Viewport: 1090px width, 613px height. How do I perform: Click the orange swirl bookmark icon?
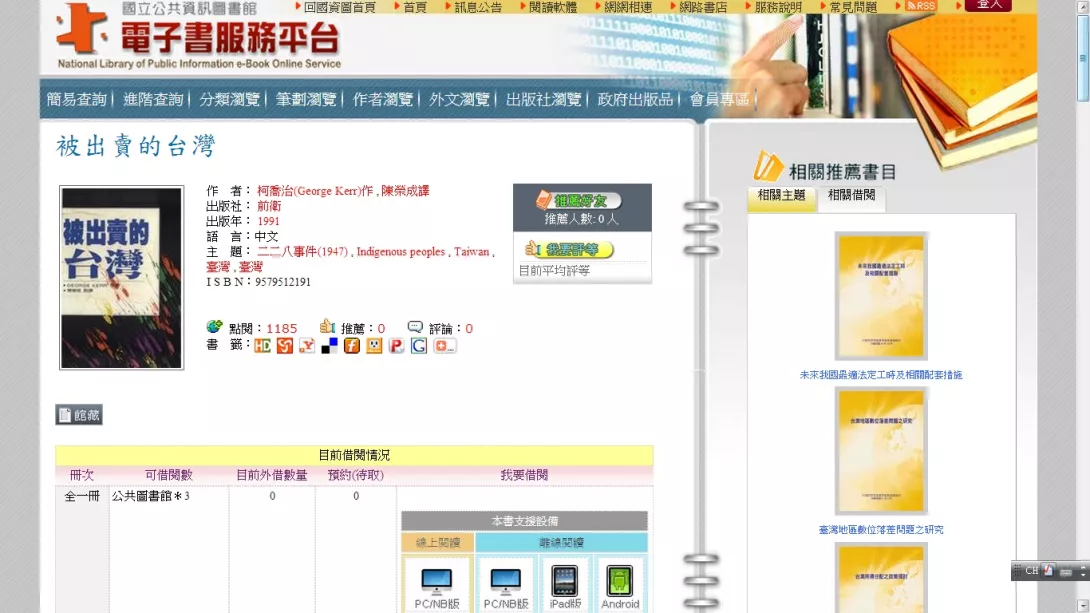[x=285, y=346]
